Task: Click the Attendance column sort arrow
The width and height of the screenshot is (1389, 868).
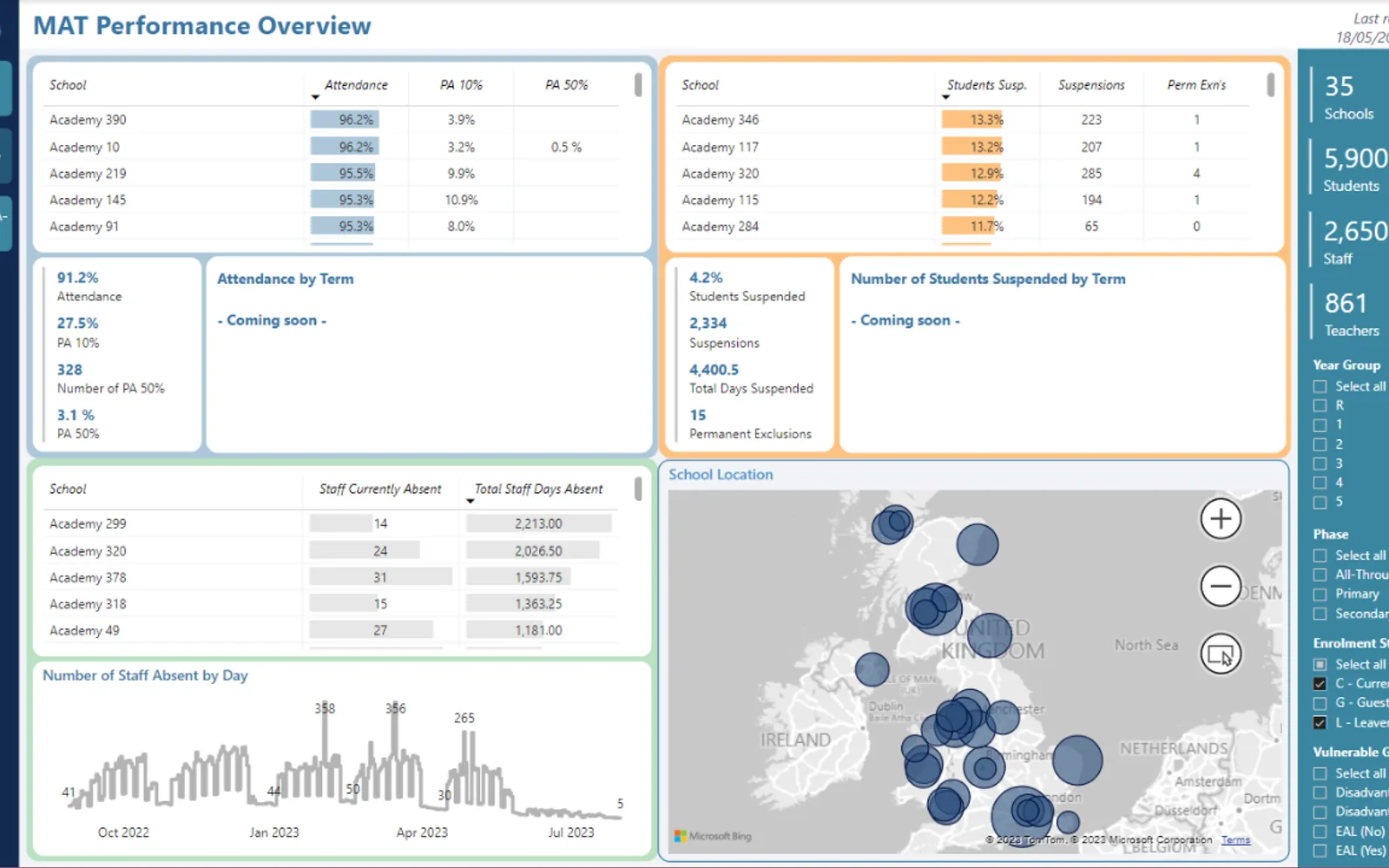Action: (315, 97)
